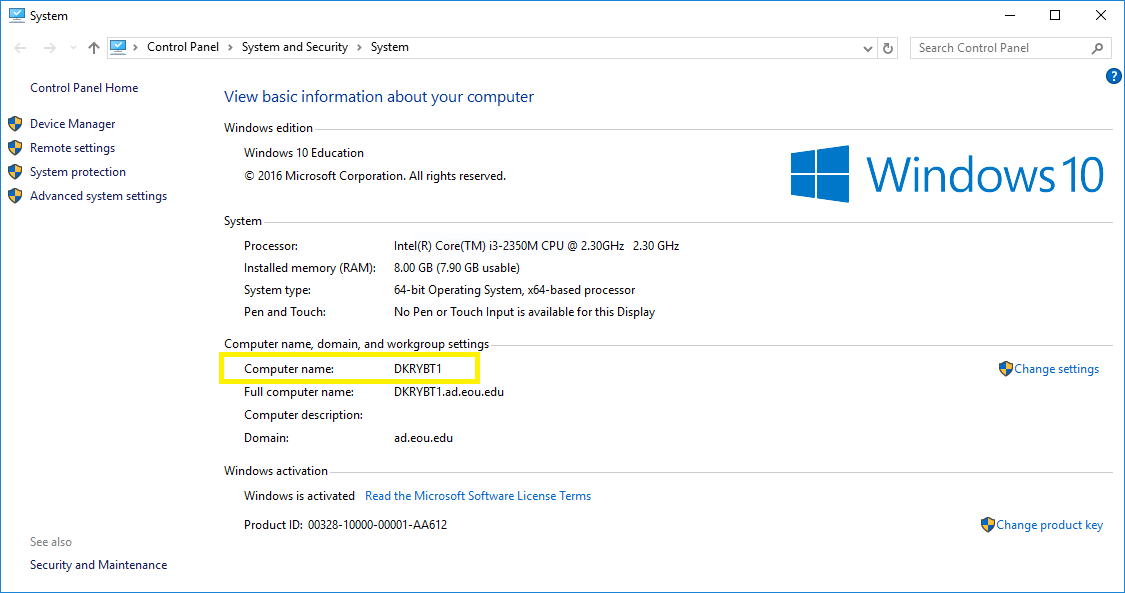Click the shield icon for System protection
Screen dimensions: 1125x593
point(14,171)
